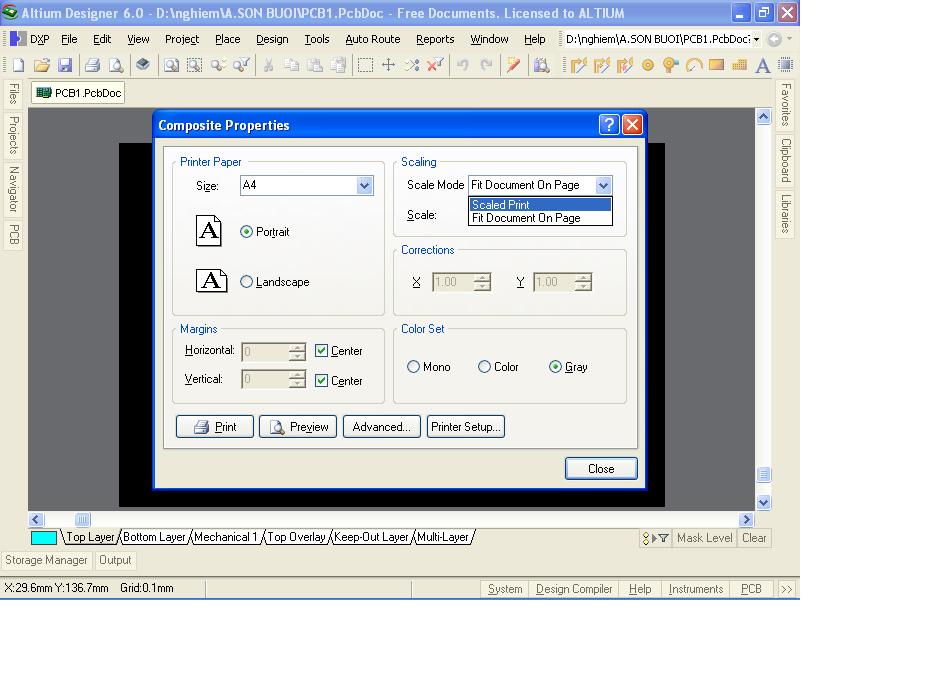The width and height of the screenshot is (950, 690).
Task: Expand status bar panels chevron
Action: (x=786, y=589)
